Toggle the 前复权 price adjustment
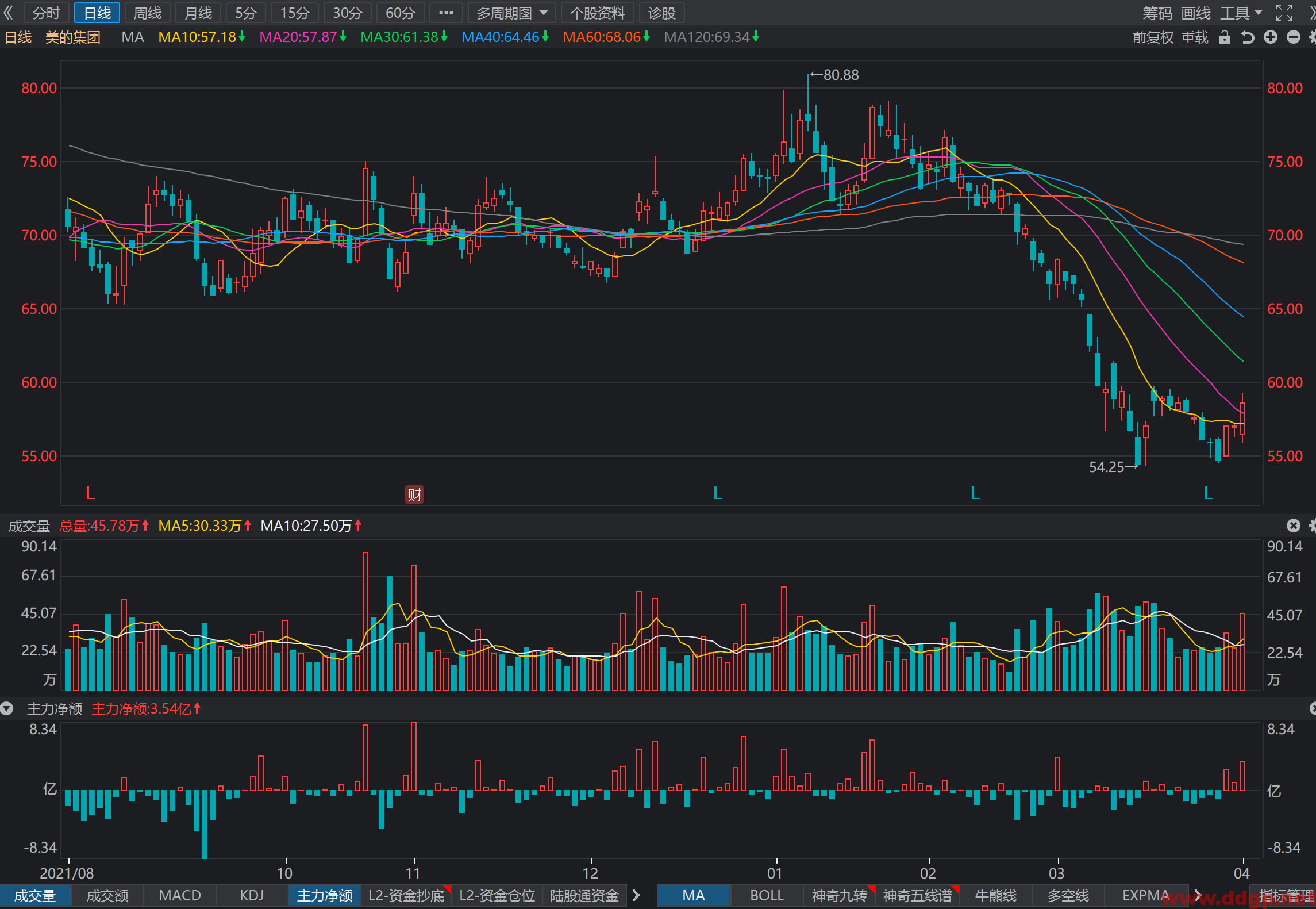The width and height of the screenshot is (1316, 909). click(x=1153, y=37)
